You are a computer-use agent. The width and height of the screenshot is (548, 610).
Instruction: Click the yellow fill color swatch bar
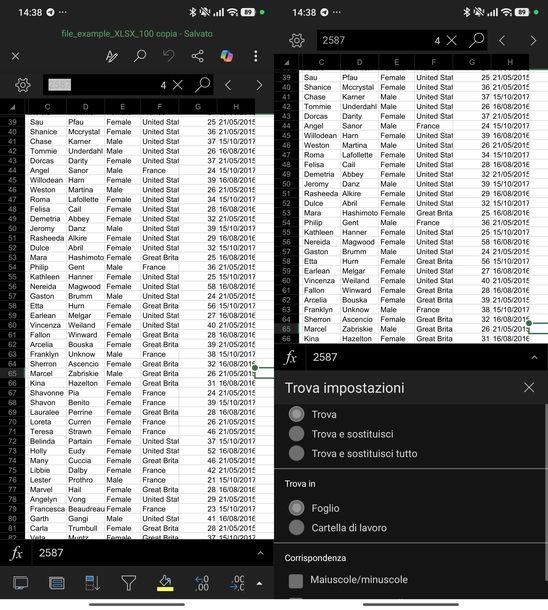[165, 589]
